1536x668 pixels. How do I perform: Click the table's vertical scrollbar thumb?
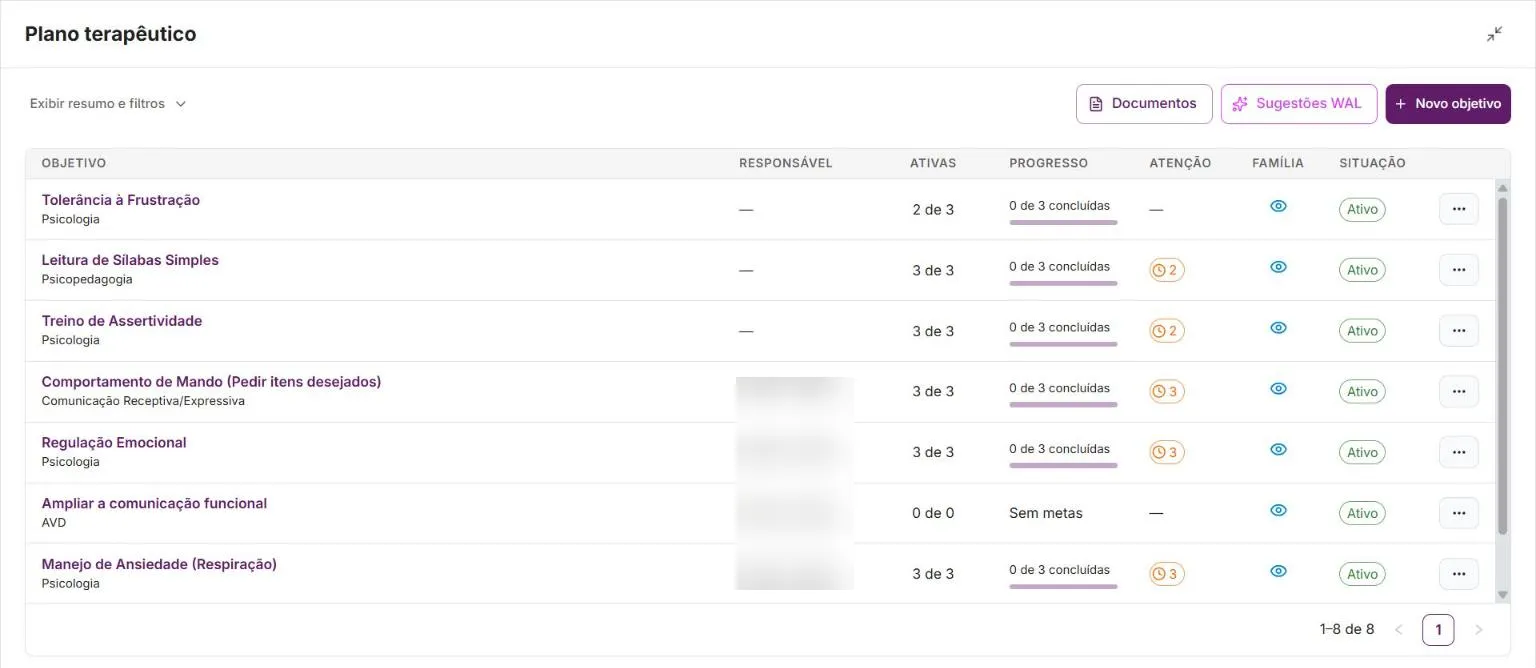pyautogui.click(x=1502, y=365)
